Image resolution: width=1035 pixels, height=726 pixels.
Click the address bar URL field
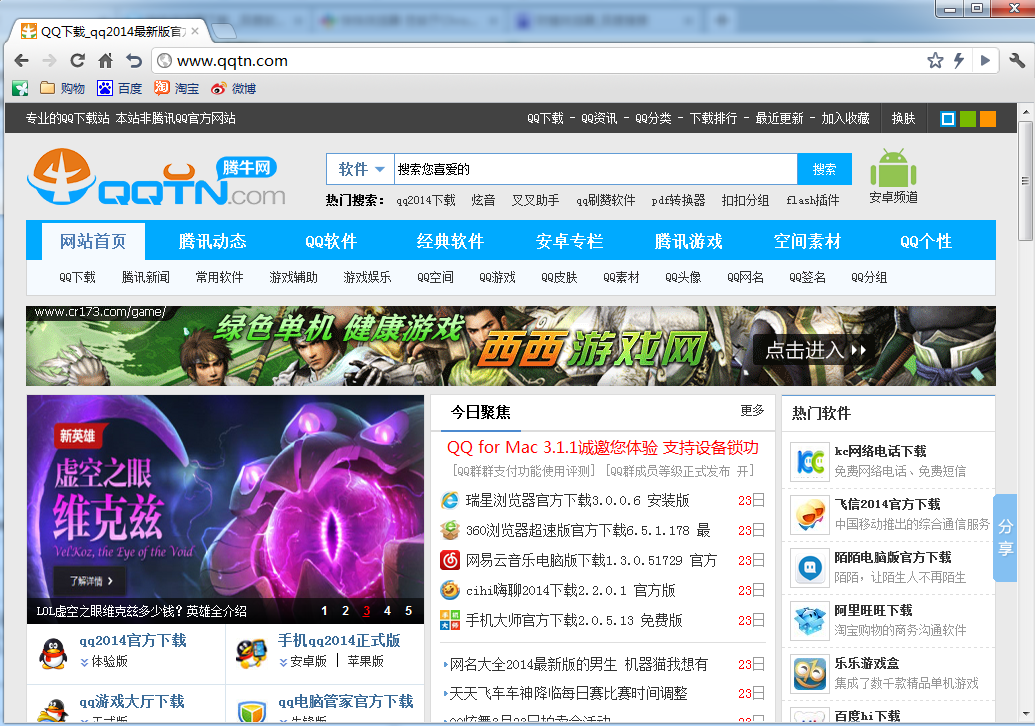pos(538,61)
